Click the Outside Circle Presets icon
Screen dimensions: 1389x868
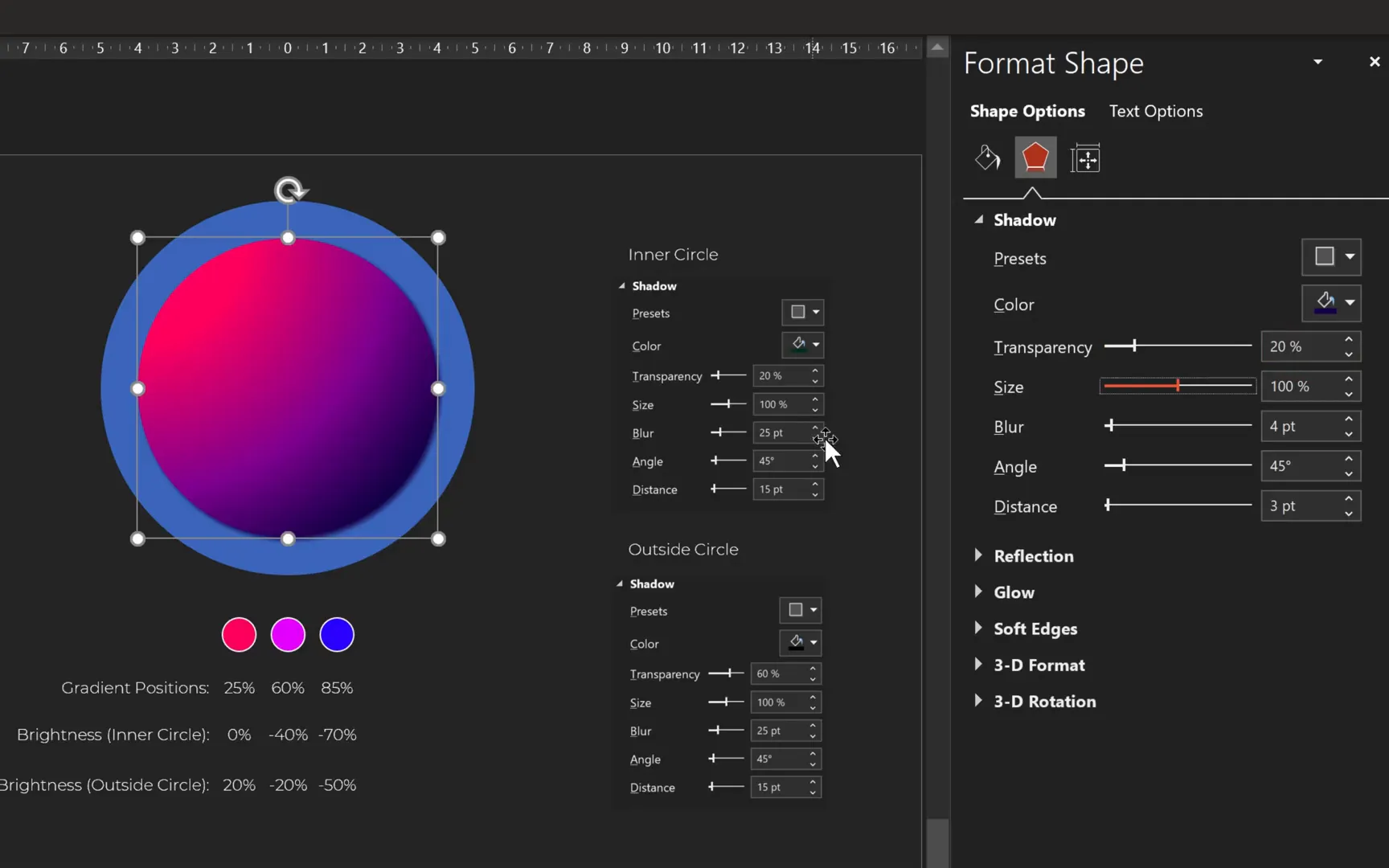coord(796,610)
